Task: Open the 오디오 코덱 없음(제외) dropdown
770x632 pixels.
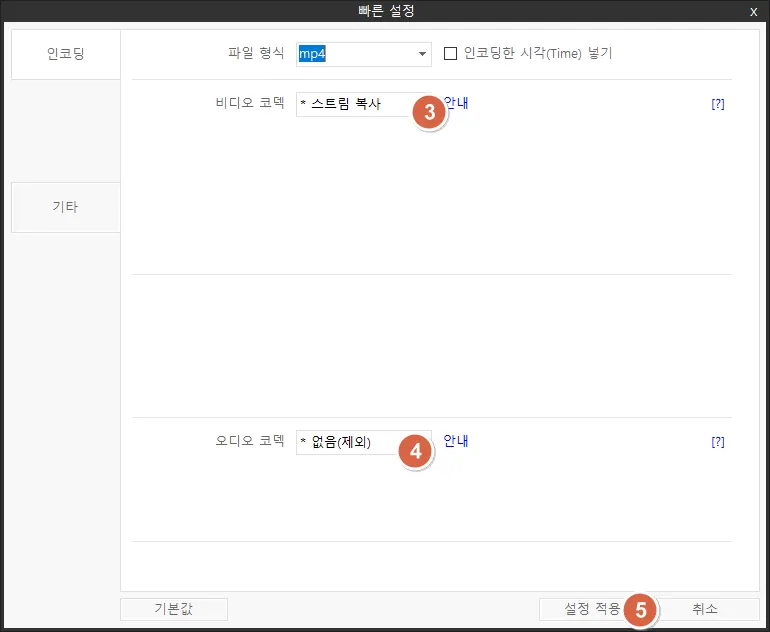Action: [364, 442]
